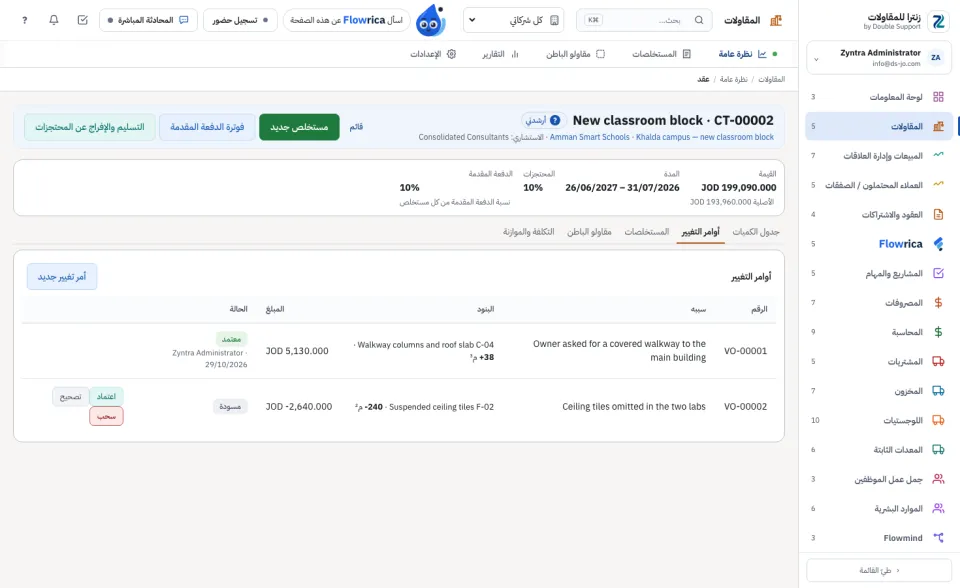Click the help question mark in top bar

(24, 20)
